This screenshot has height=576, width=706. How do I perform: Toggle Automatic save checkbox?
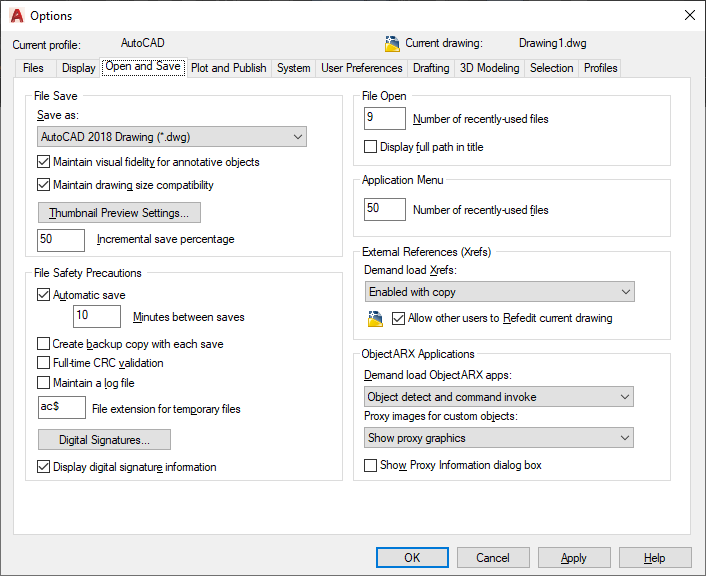(43, 295)
